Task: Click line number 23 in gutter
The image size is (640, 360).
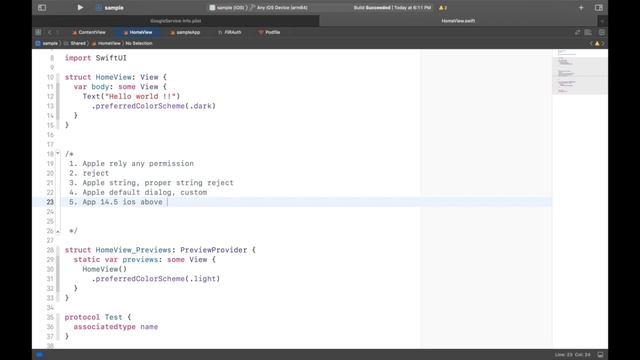Action: click(x=50, y=202)
